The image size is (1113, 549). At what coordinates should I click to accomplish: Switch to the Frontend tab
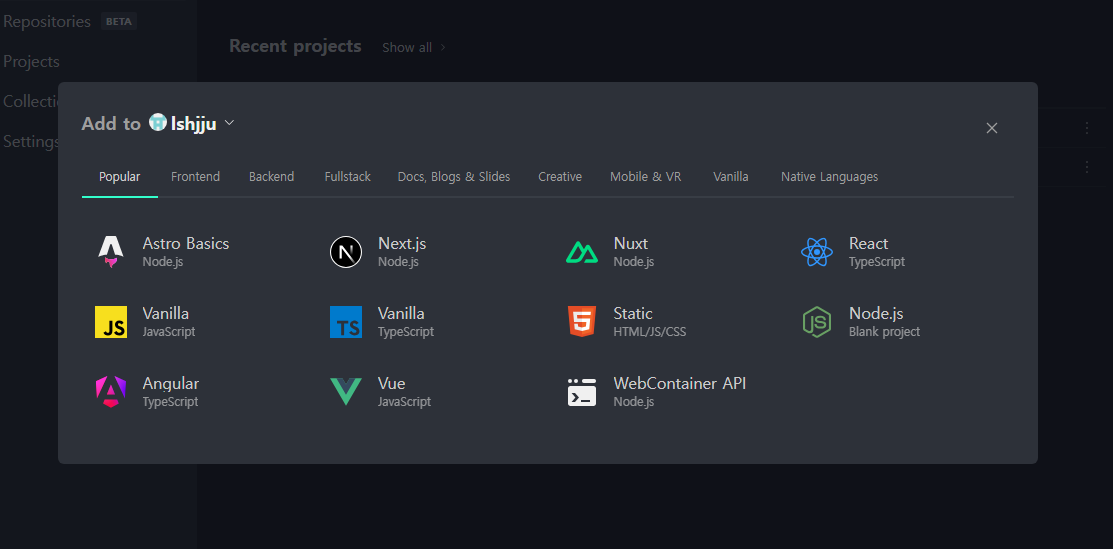pyautogui.click(x=195, y=177)
